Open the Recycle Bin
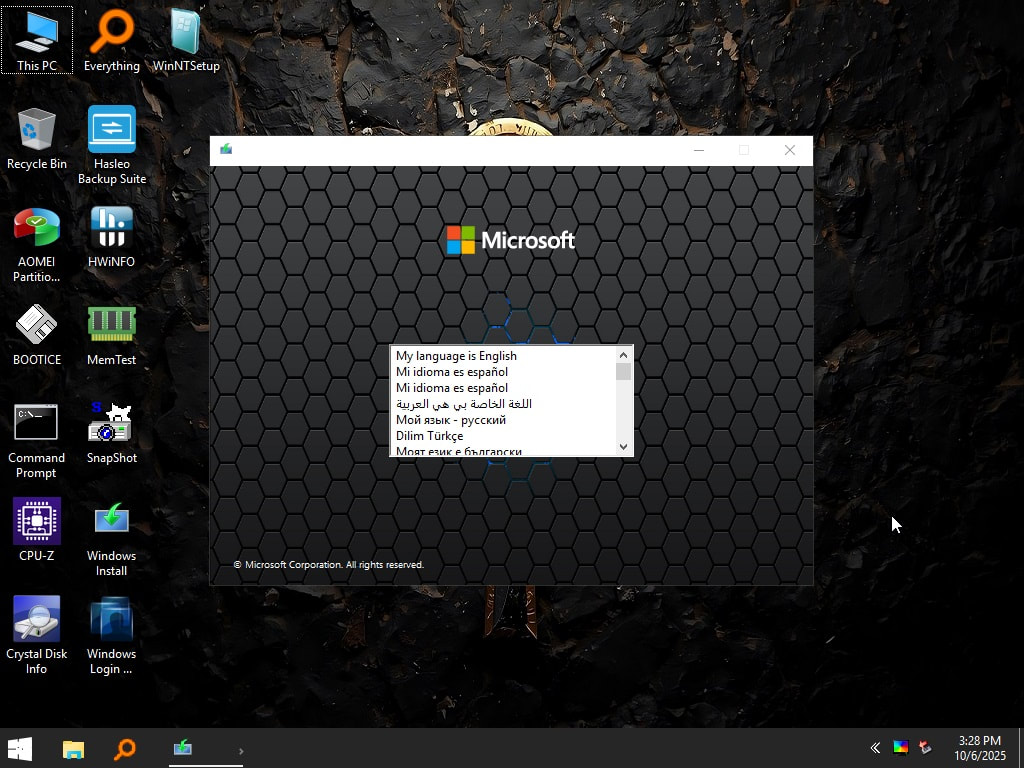Image resolution: width=1024 pixels, height=768 pixels. point(37,130)
